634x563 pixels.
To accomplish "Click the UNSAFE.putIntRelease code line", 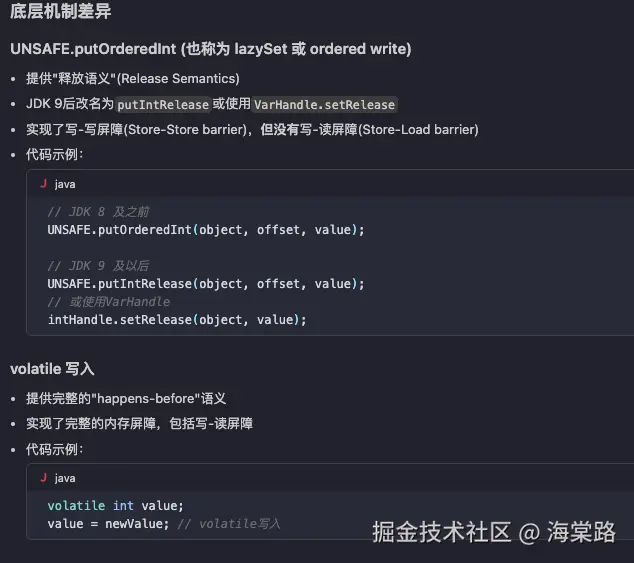I will tap(205, 284).
